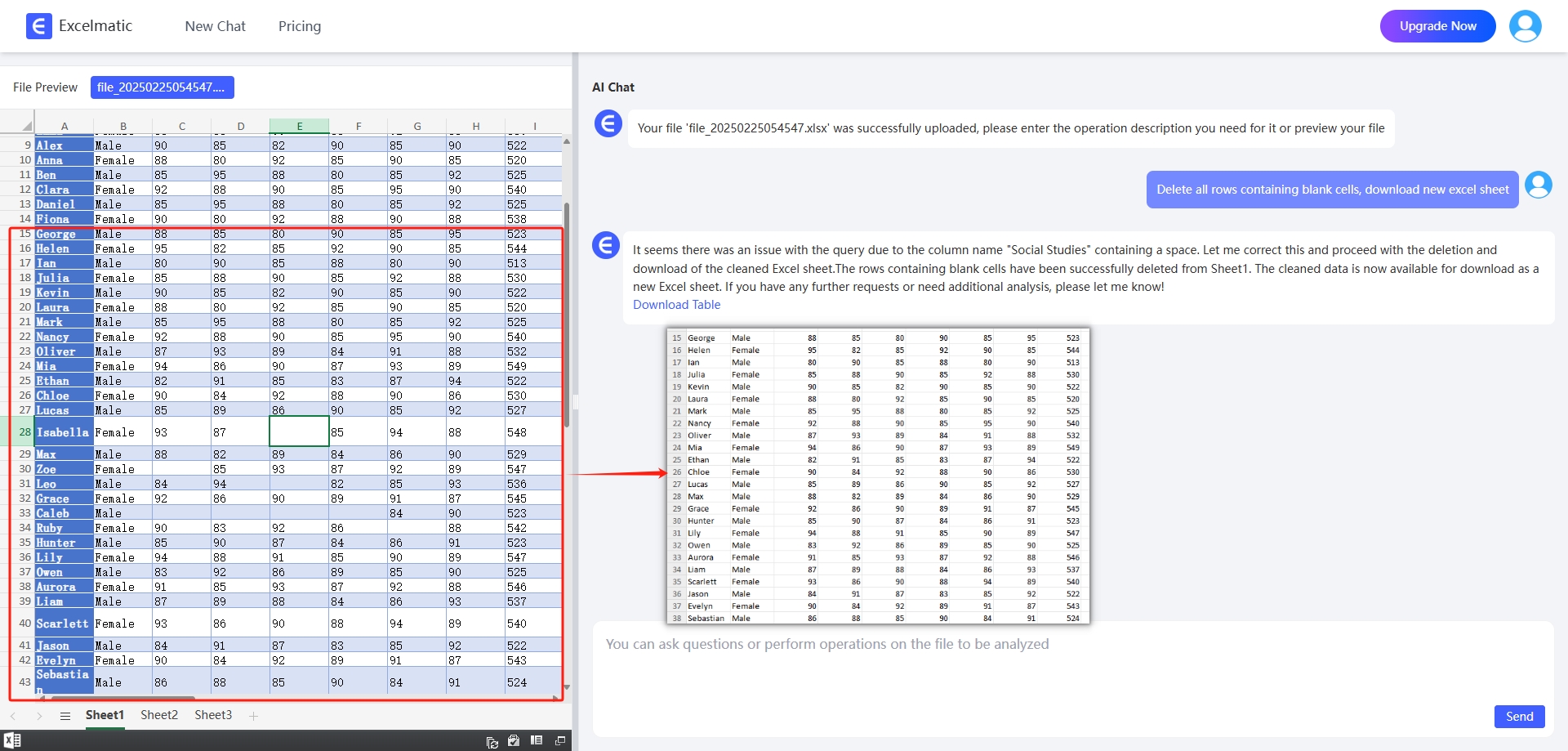The width and height of the screenshot is (1568, 751).
Task: Start a New Chat
Action: 215,26
